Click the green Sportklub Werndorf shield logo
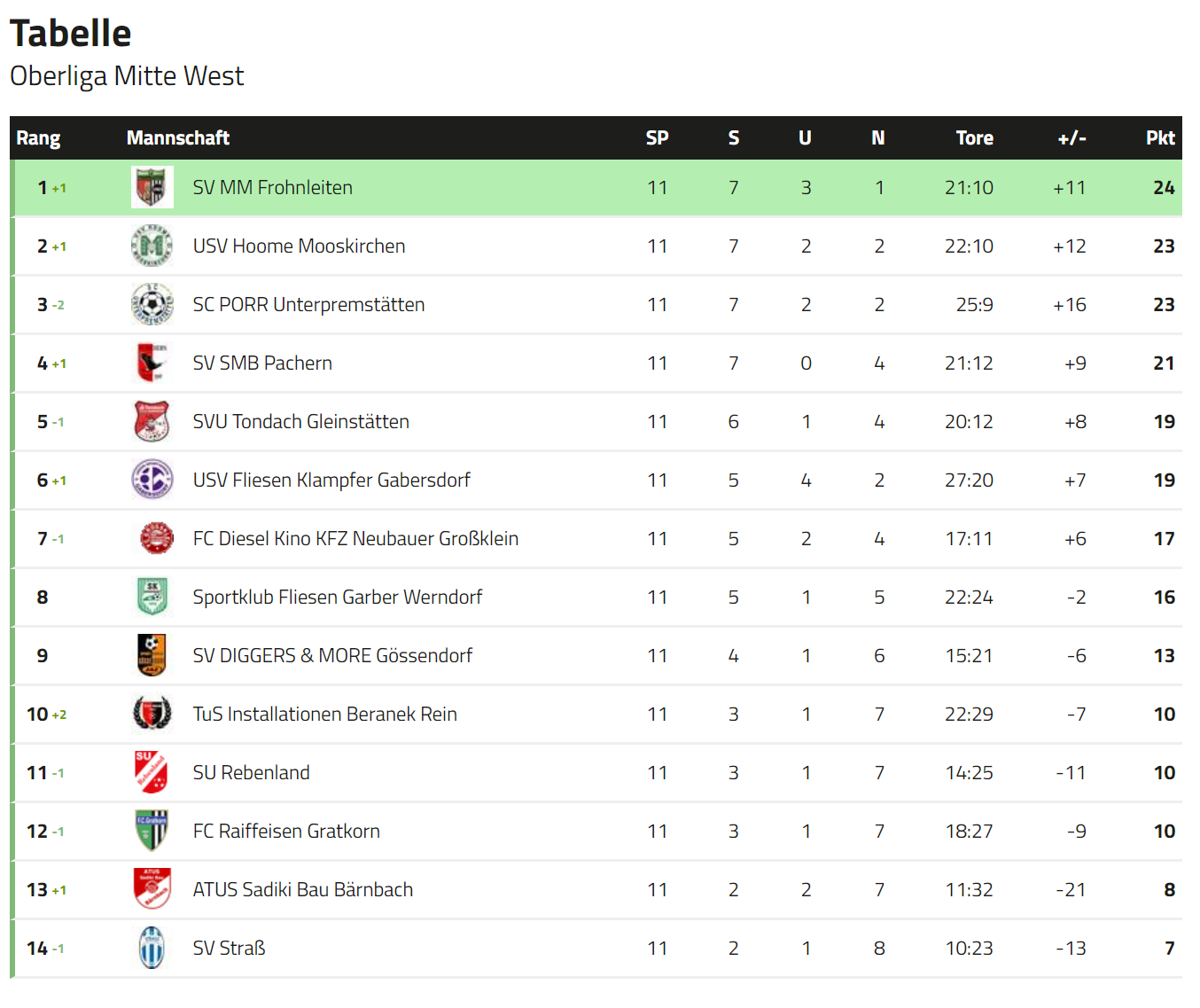The height and width of the screenshot is (1008, 1200). click(x=152, y=597)
